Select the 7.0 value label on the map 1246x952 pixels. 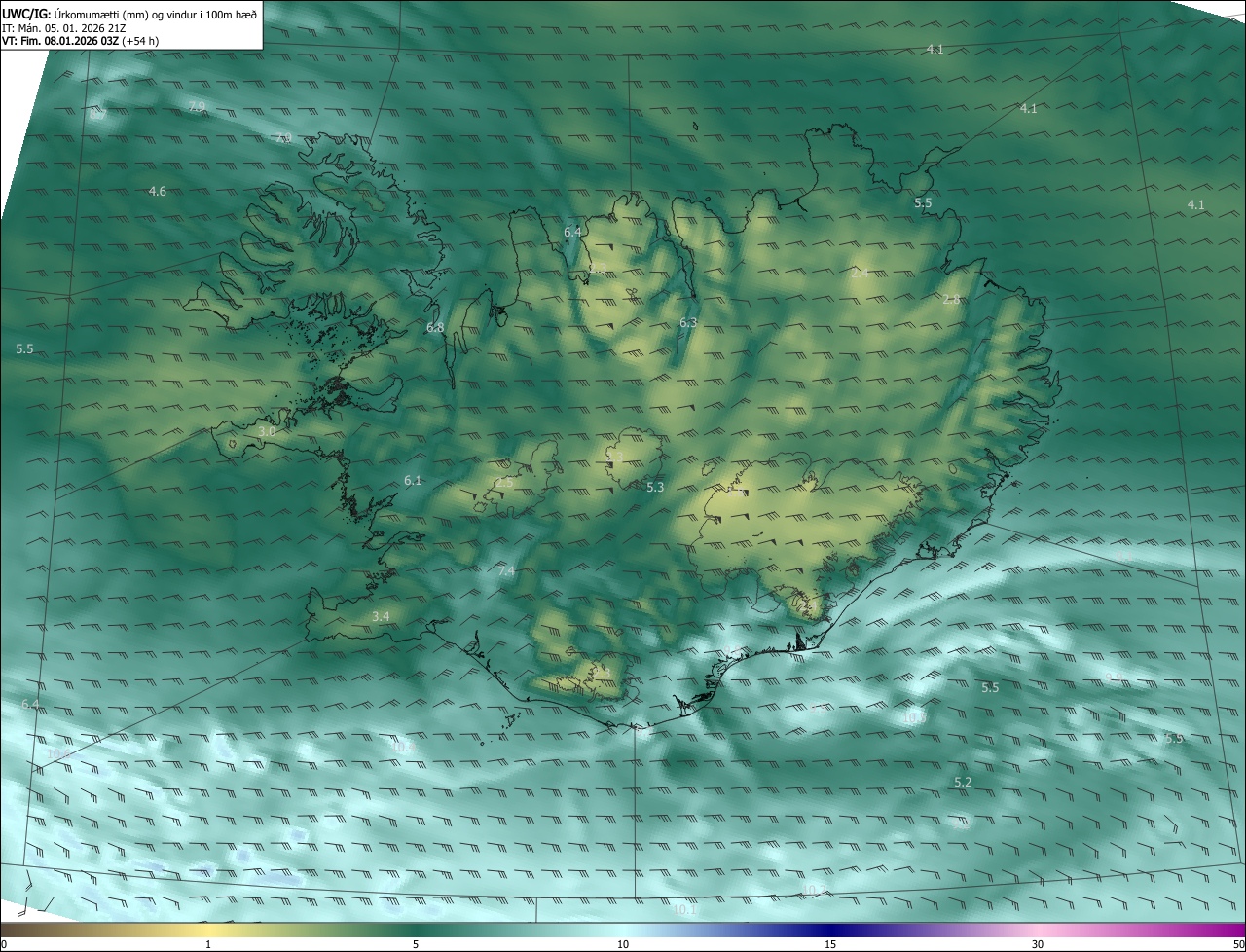[x=283, y=138]
